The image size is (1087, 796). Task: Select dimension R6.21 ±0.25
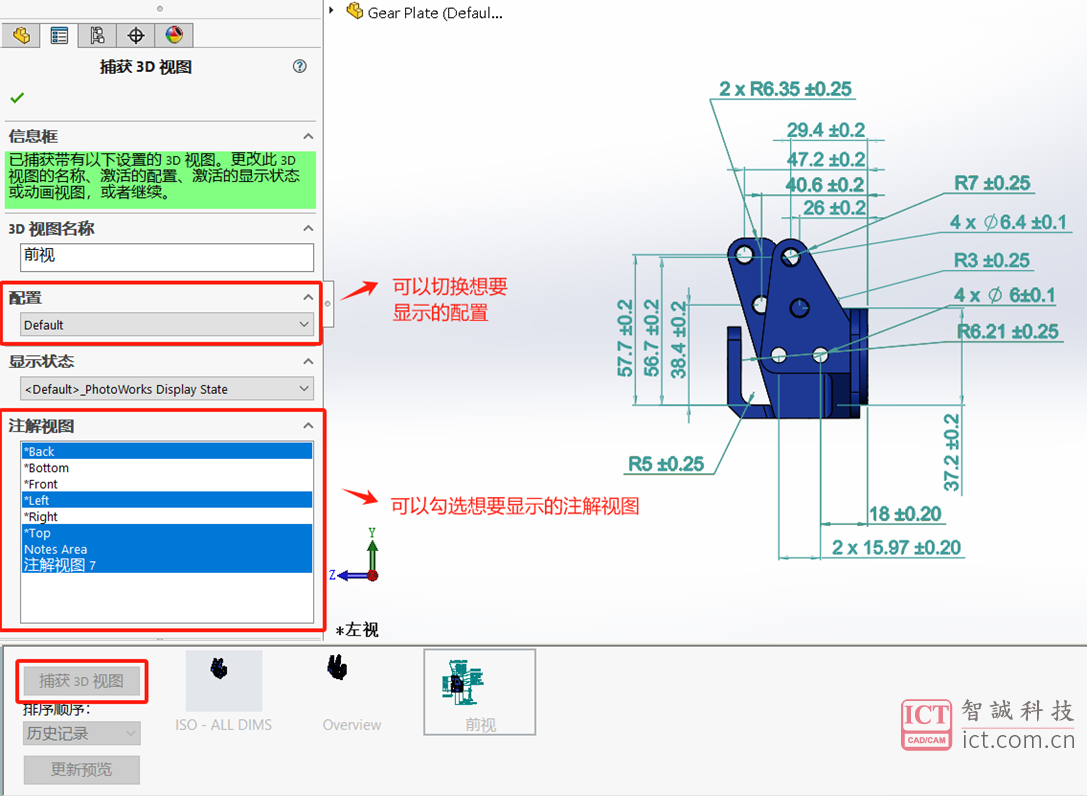1008,331
